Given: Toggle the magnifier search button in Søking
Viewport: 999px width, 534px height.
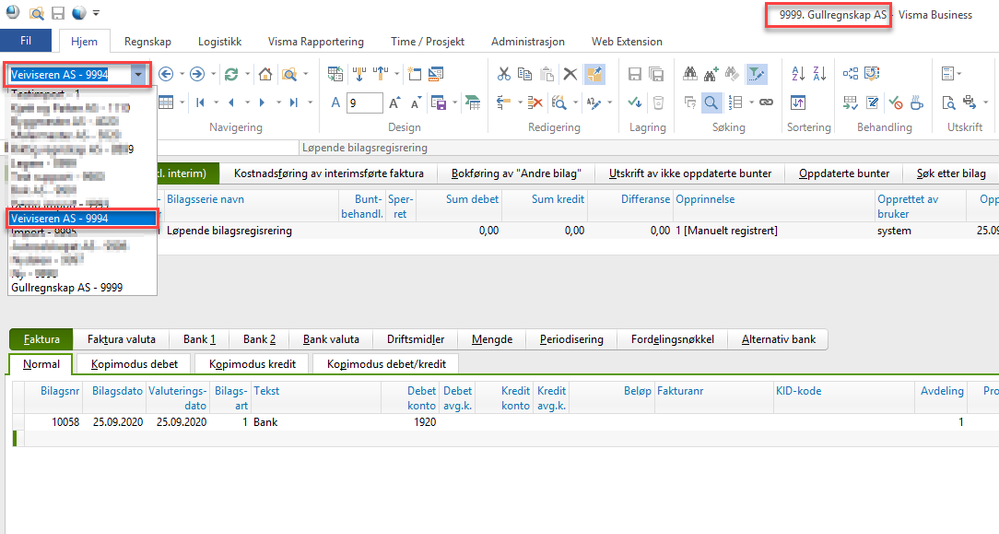Looking at the screenshot, I should (x=710, y=102).
